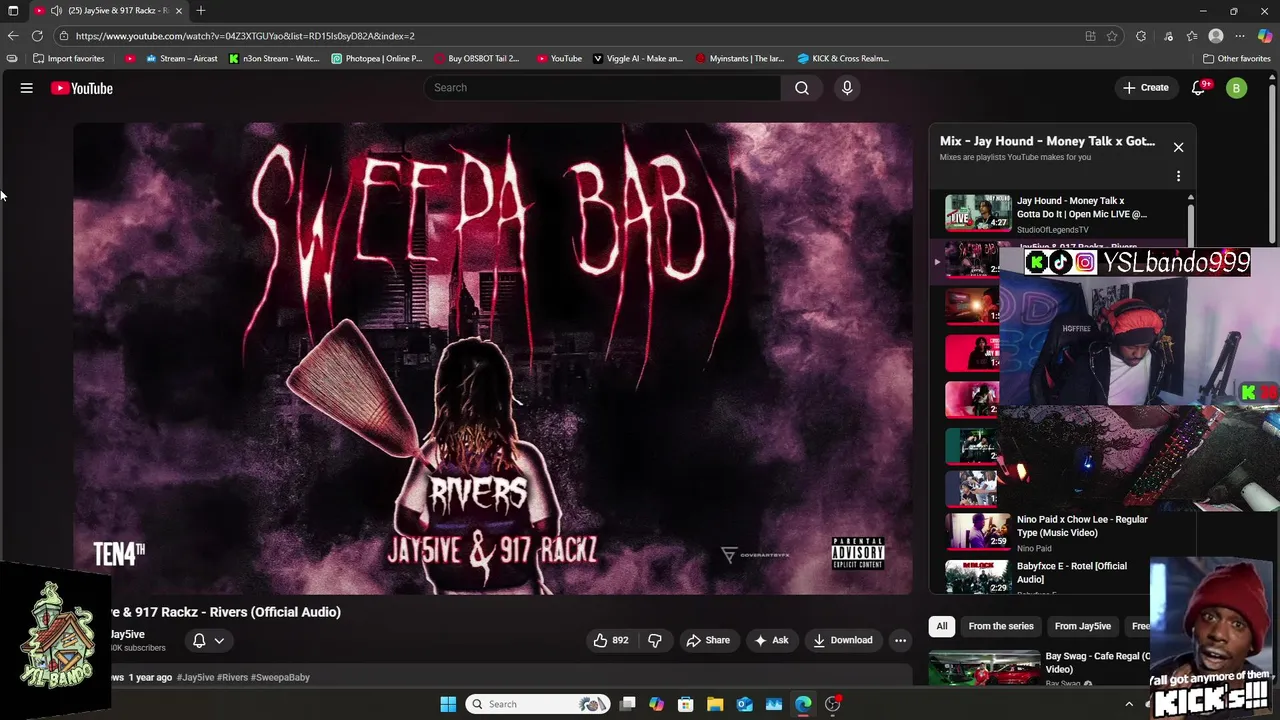Open Outlook from the taskbar
Image resolution: width=1280 pixels, height=720 pixels.
pyautogui.click(x=745, y=704)
